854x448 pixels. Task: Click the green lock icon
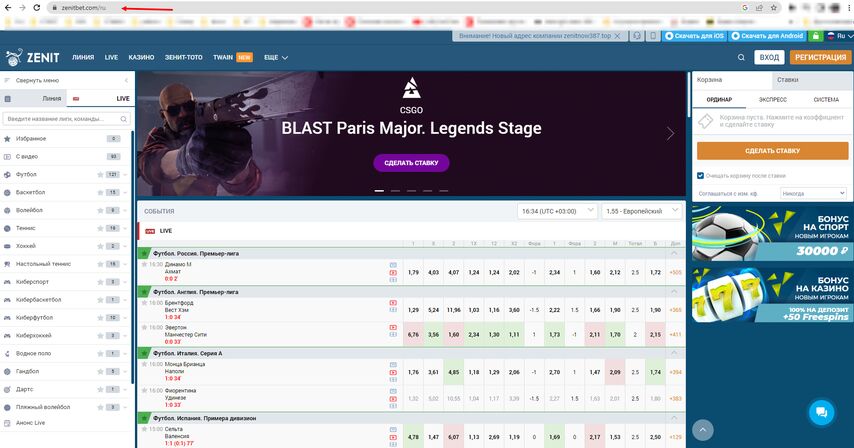(815, 36)
